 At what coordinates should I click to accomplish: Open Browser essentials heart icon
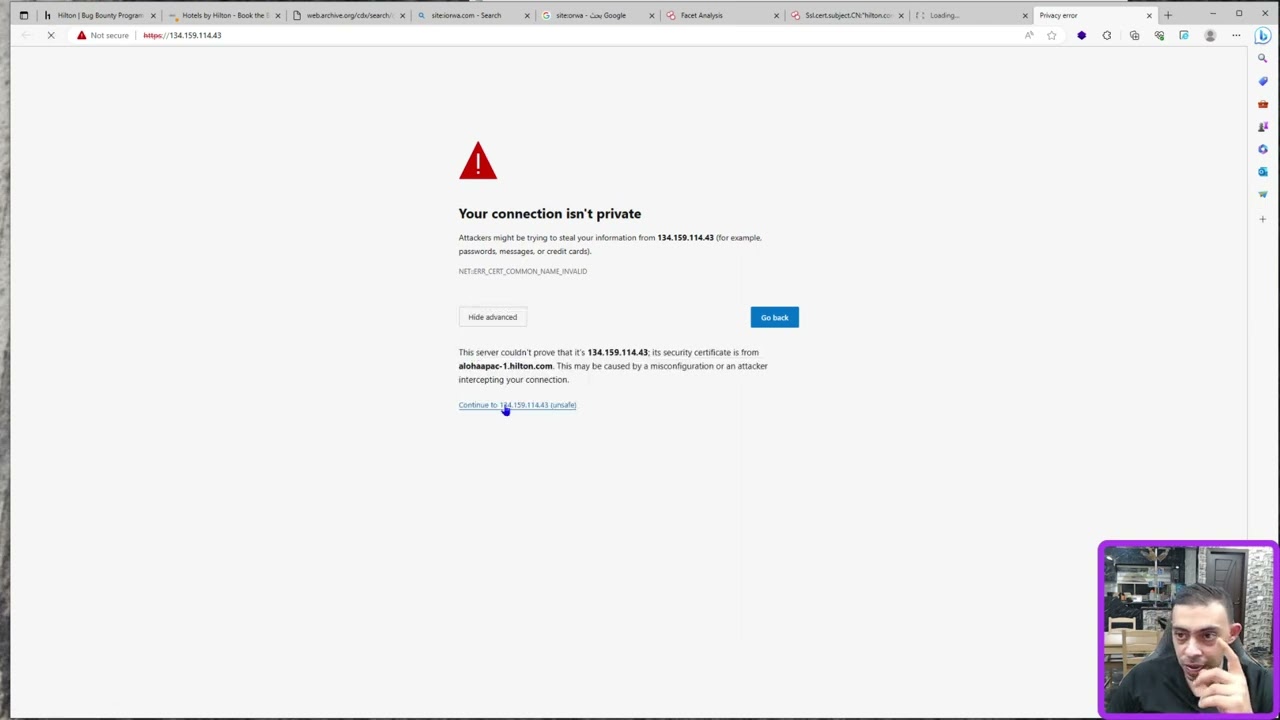pyautogui.click(x=1159, y=35)
